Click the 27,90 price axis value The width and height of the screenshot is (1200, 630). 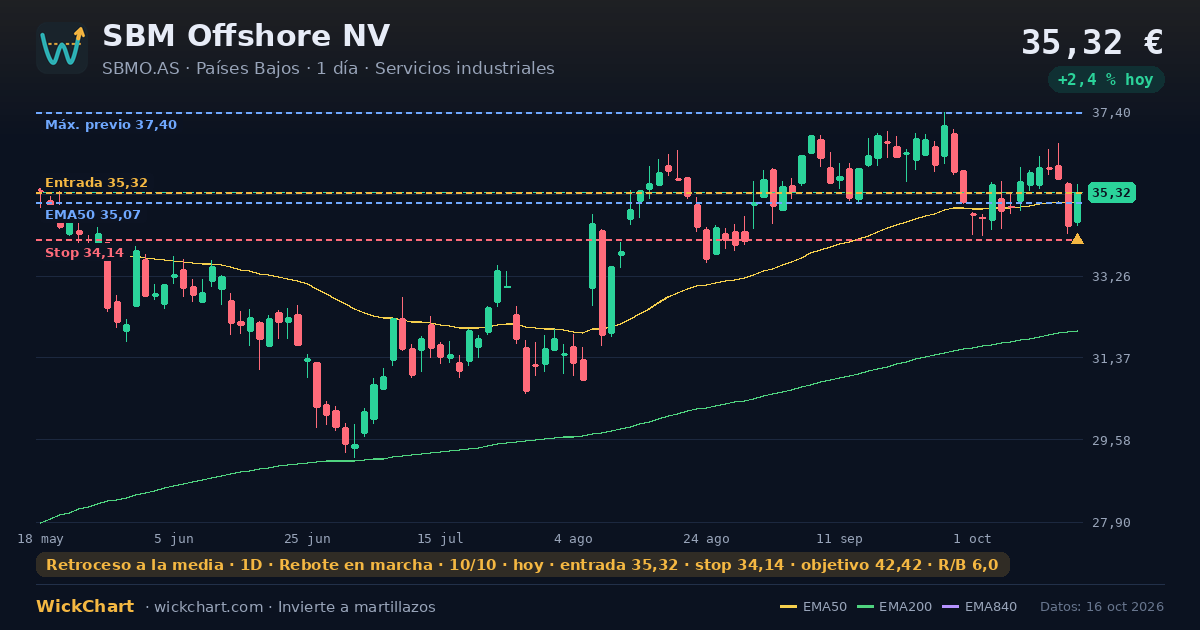[1111, 523]
